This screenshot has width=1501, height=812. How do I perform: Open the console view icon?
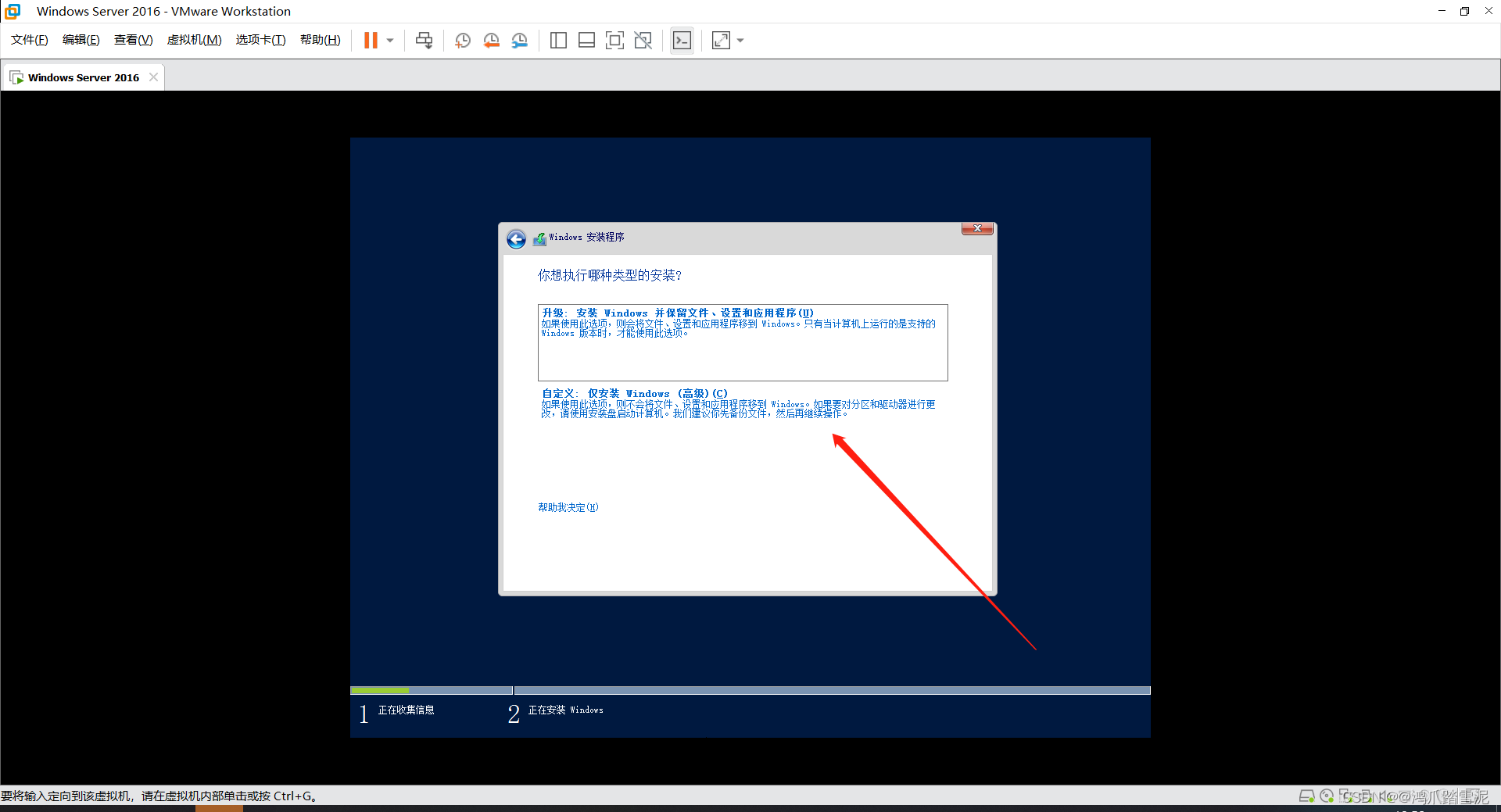(682, 40)
